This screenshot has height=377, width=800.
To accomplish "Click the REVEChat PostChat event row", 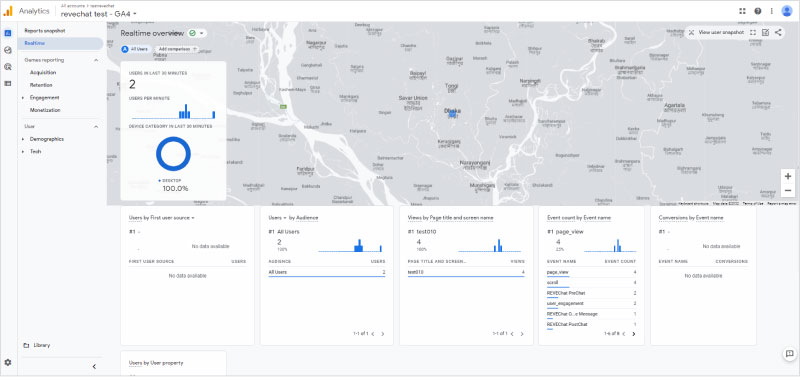I will [591, 325].
